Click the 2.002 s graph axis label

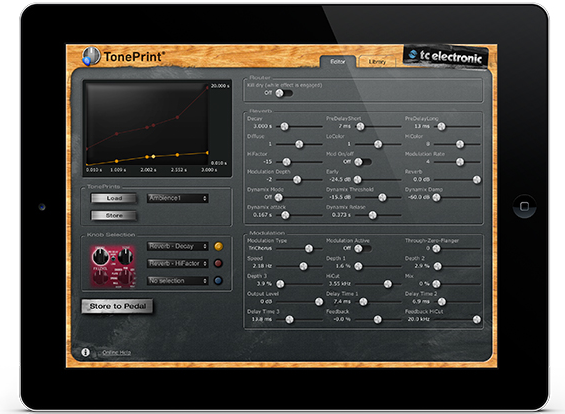coord(148,170)
